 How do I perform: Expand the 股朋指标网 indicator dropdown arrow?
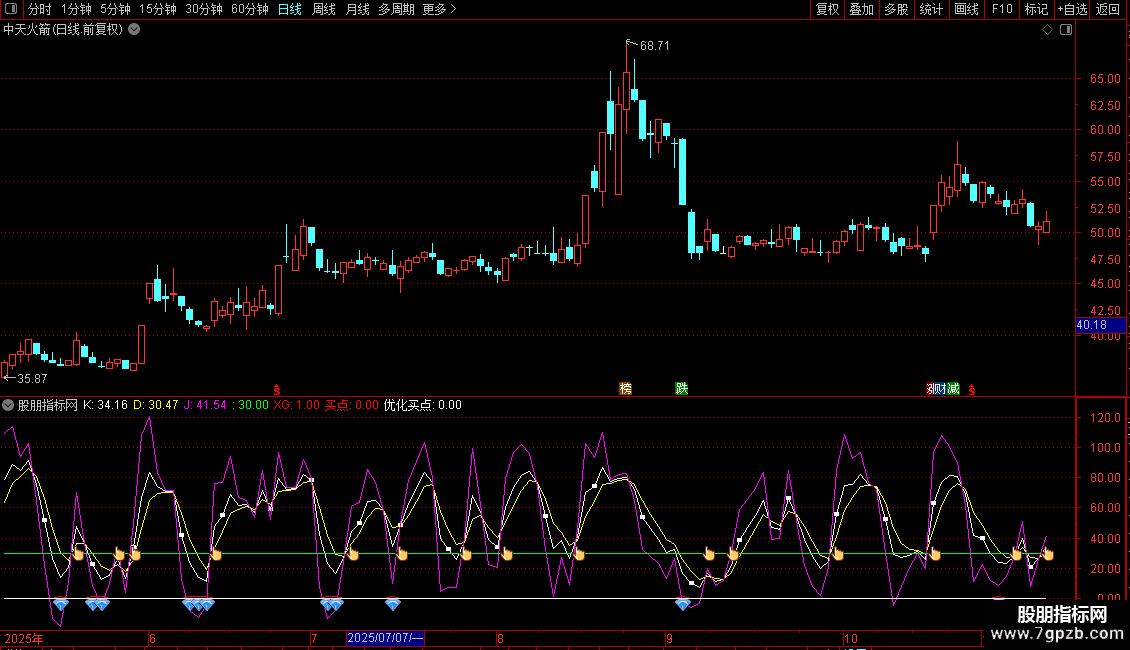point(9,405)
